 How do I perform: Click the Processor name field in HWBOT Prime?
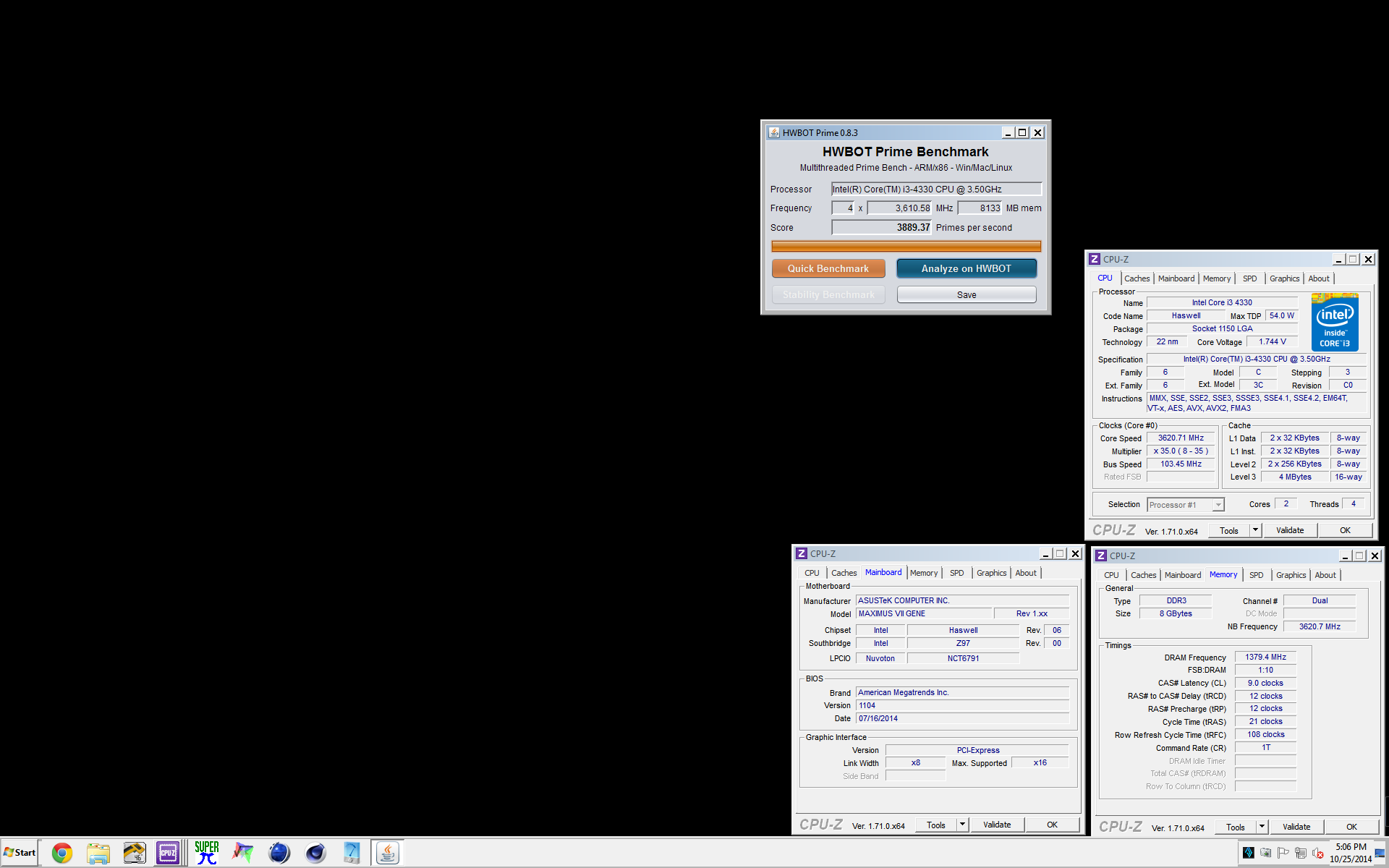click(x=936, y=189)
